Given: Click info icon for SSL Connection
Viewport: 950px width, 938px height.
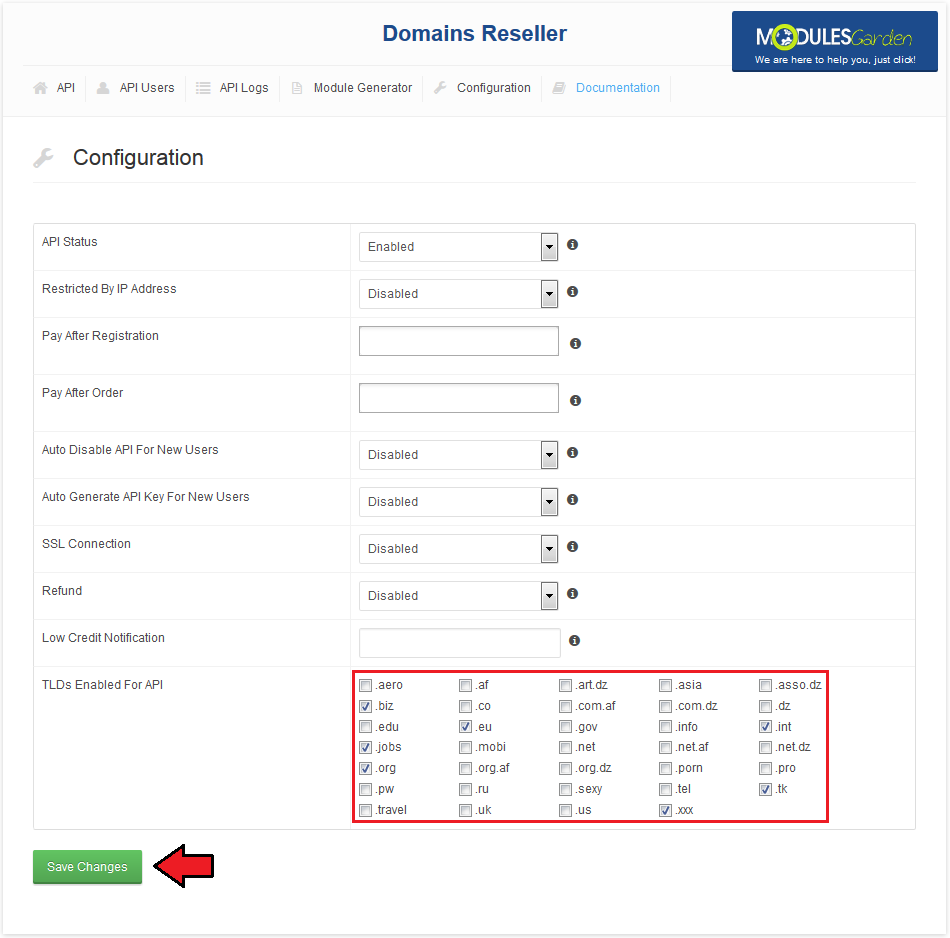Looking at the screenshot, I should point(573,547).
